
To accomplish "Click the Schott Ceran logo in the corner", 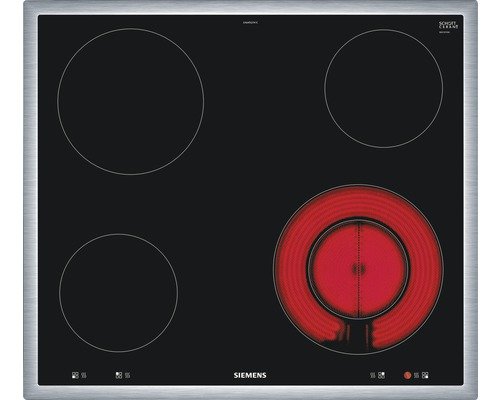I will click(448, 25).
